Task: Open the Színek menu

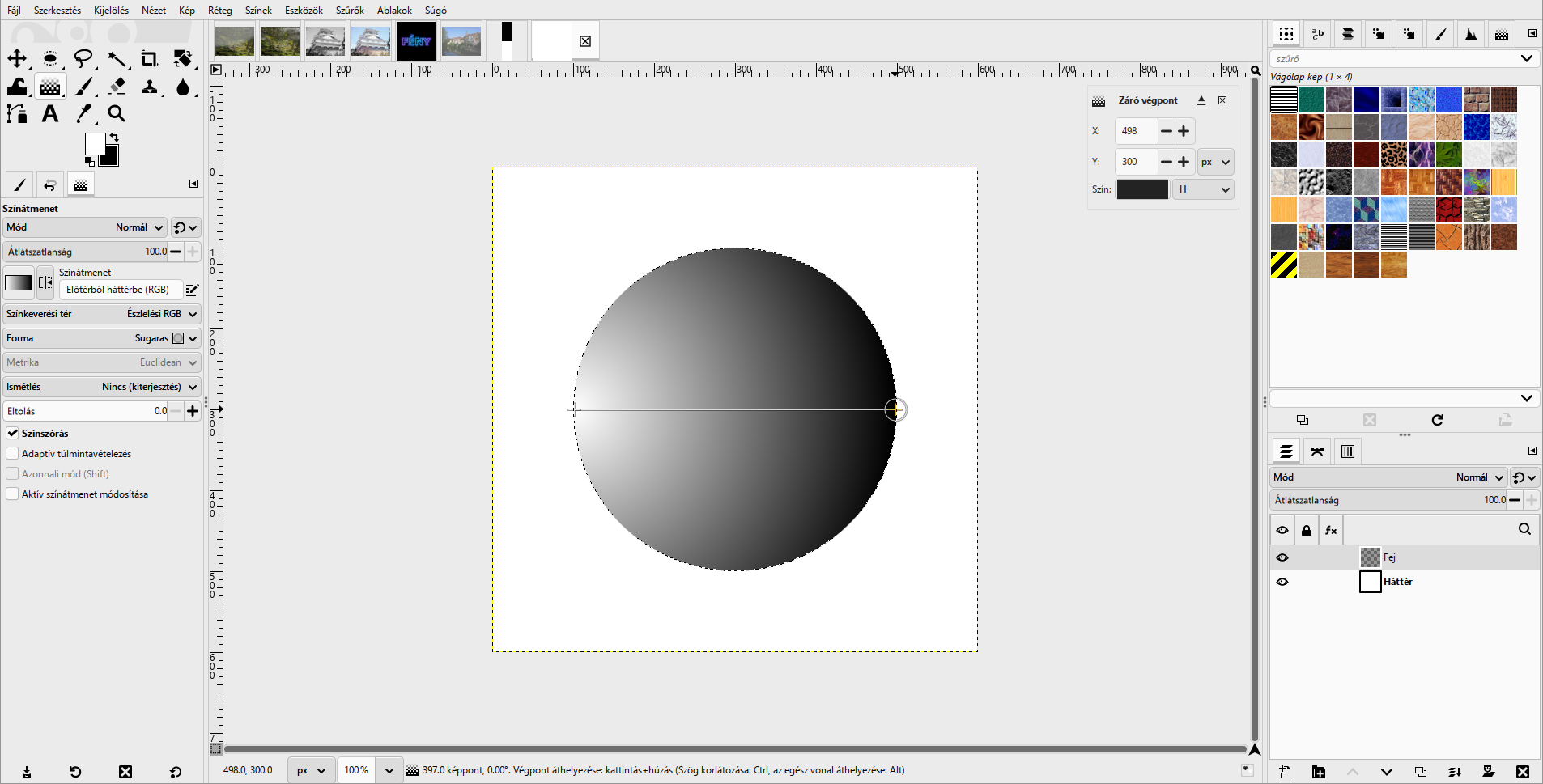Action: pyautogui.click(x=258, y=11)
